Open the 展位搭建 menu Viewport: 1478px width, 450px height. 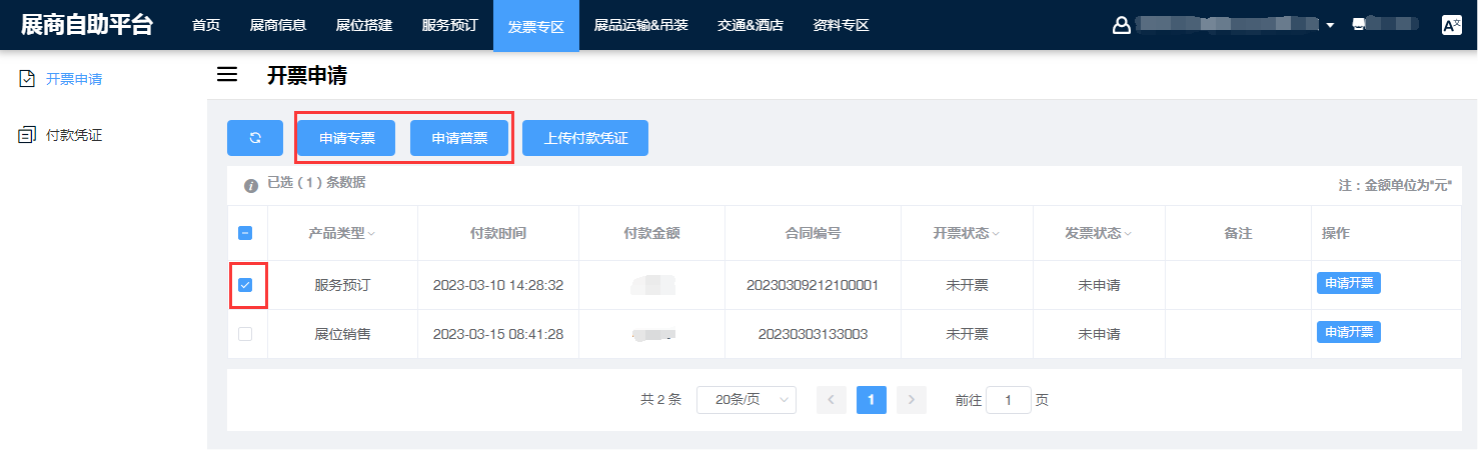pos(364,25)
